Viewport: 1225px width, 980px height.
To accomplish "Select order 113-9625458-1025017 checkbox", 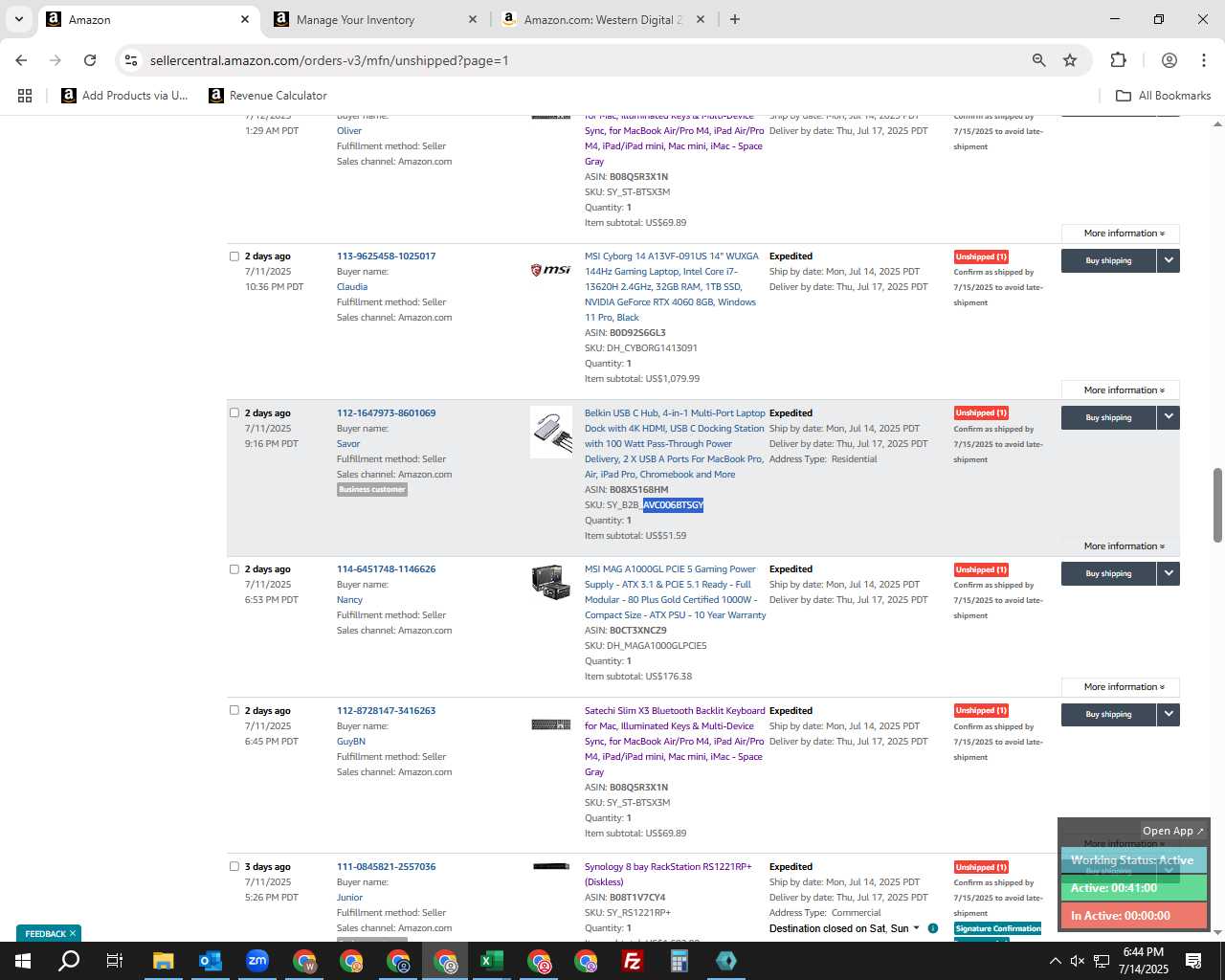I will [x=234, y=256].
